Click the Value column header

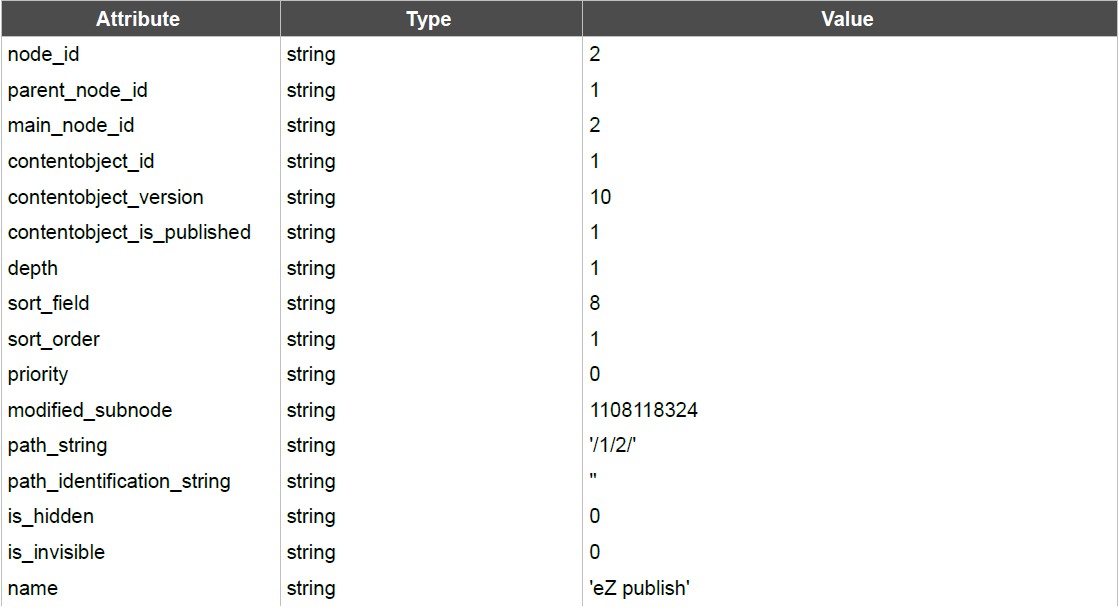(x=849, y=19)
